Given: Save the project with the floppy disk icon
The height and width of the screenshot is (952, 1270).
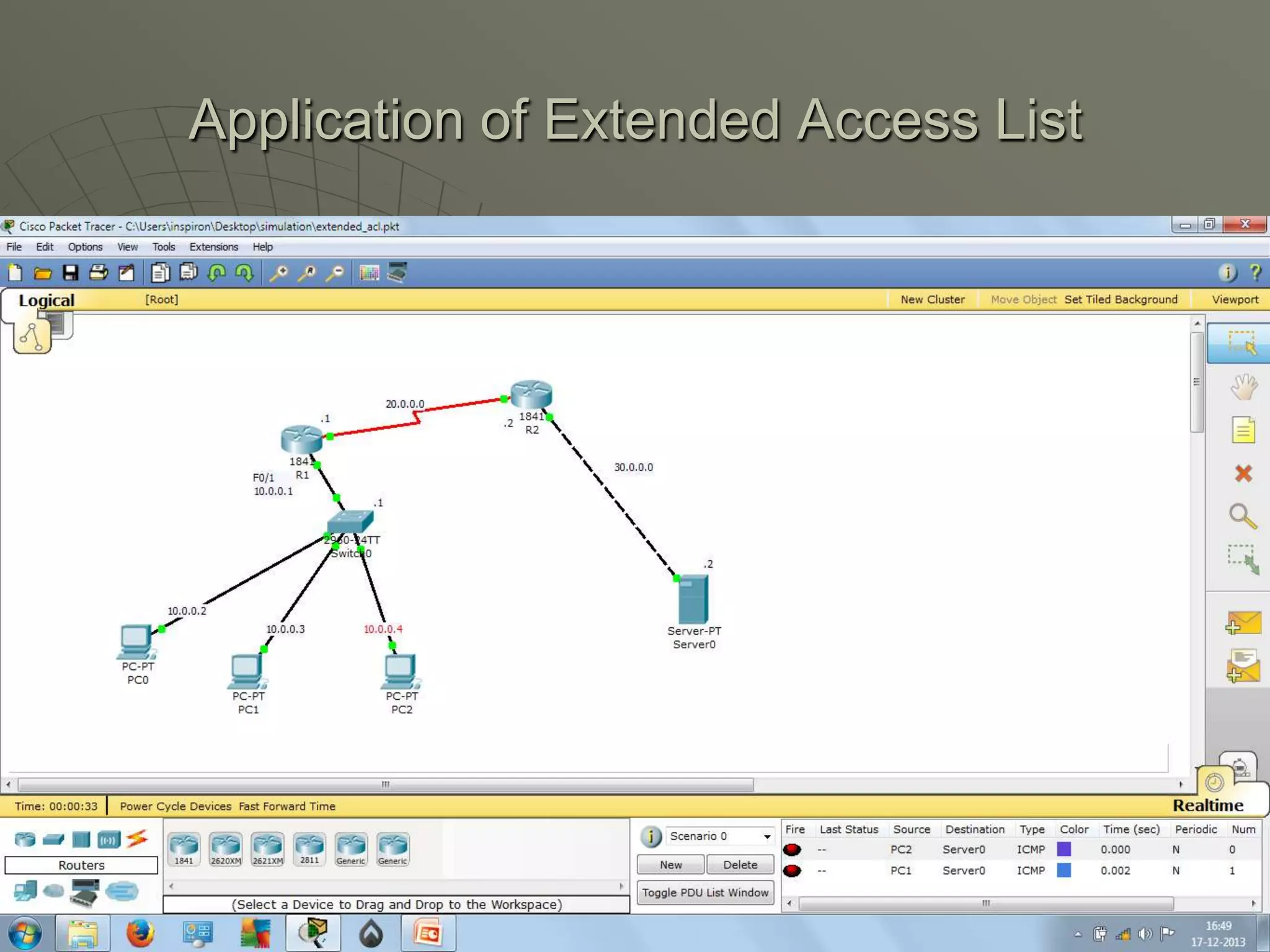Looking at the screenshot, I should [x=71, y=273].
